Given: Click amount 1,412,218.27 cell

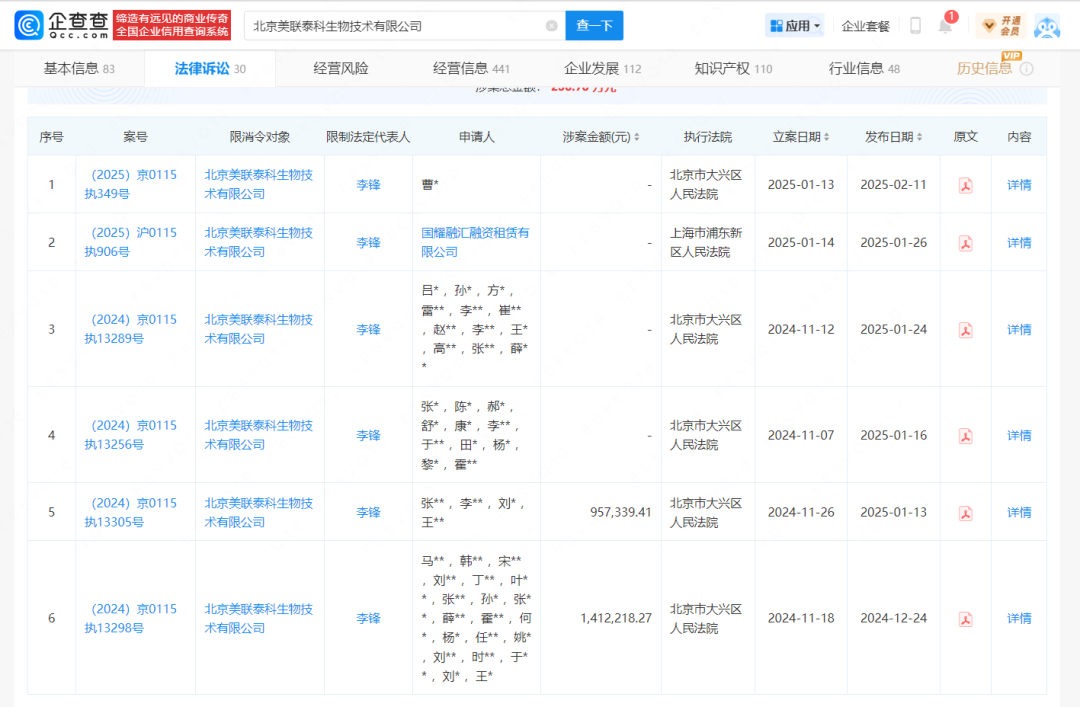Looking at the screenshot, I should coord(616,618).
